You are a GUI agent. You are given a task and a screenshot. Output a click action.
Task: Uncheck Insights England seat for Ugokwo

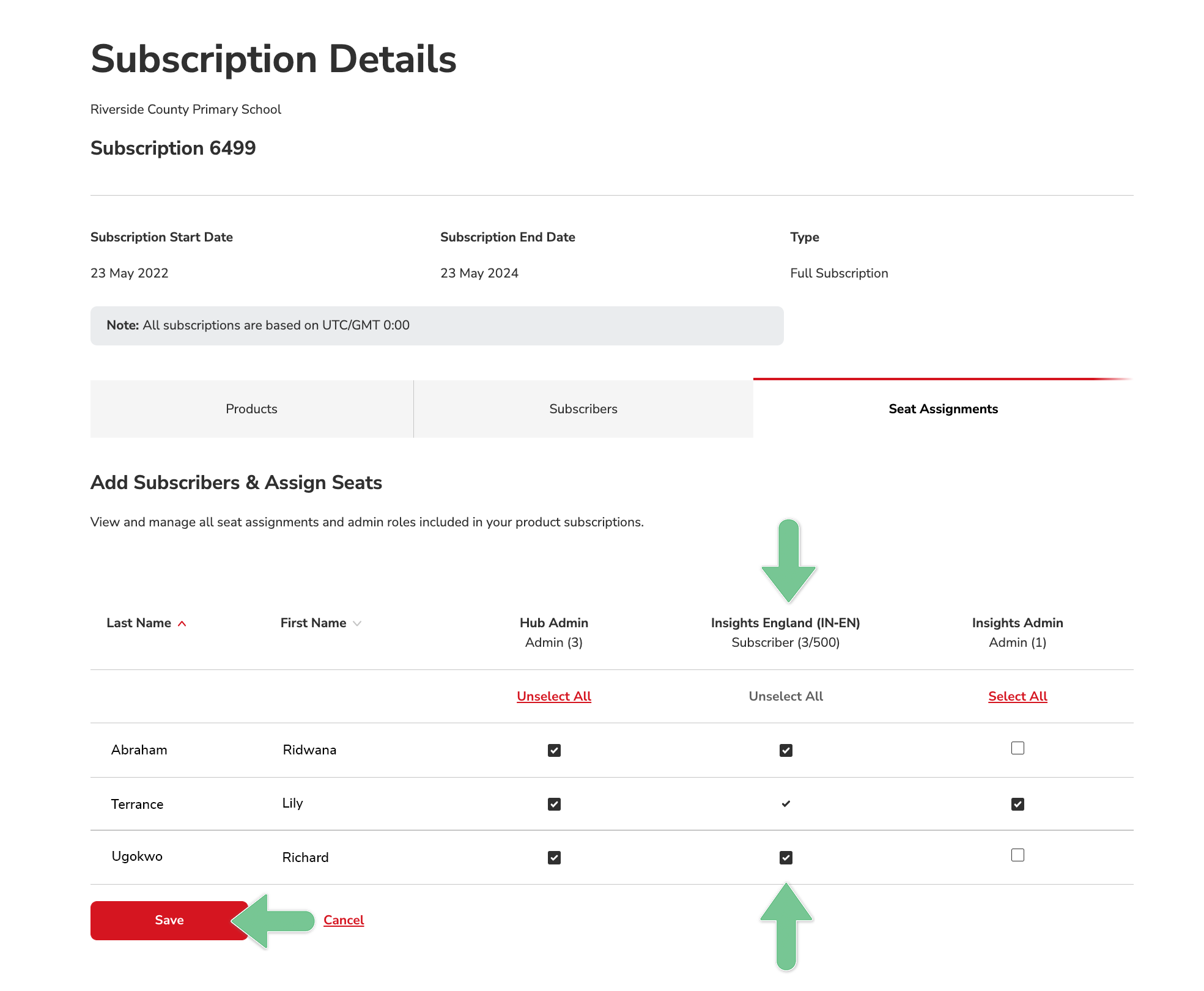(x=786, y=858)
